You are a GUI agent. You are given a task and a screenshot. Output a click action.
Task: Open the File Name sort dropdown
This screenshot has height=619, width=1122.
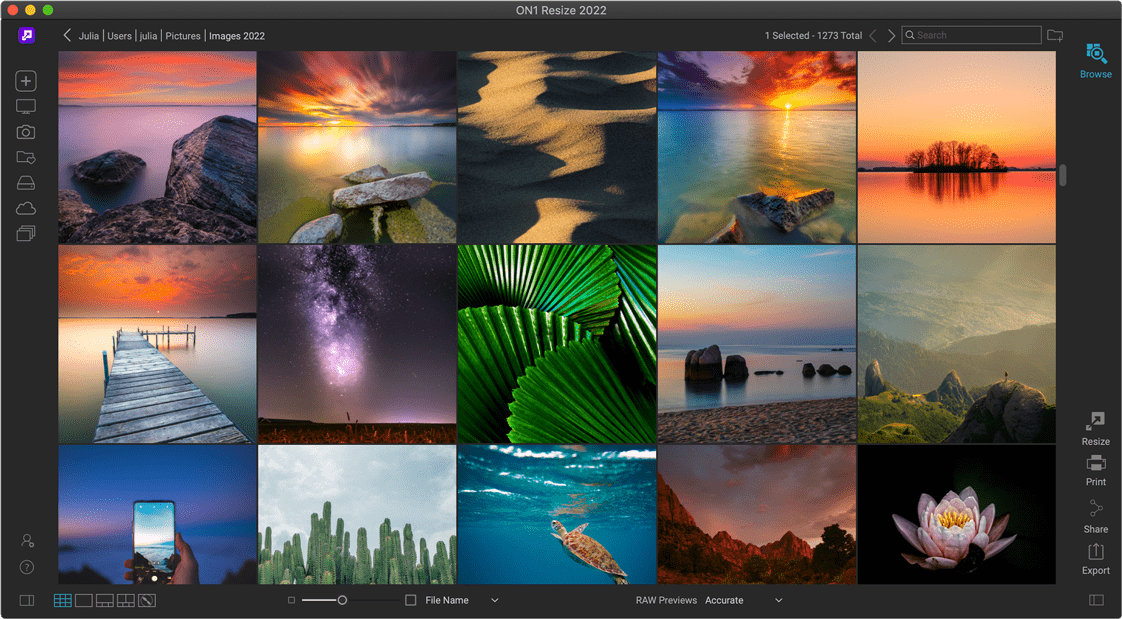(462, 600)
